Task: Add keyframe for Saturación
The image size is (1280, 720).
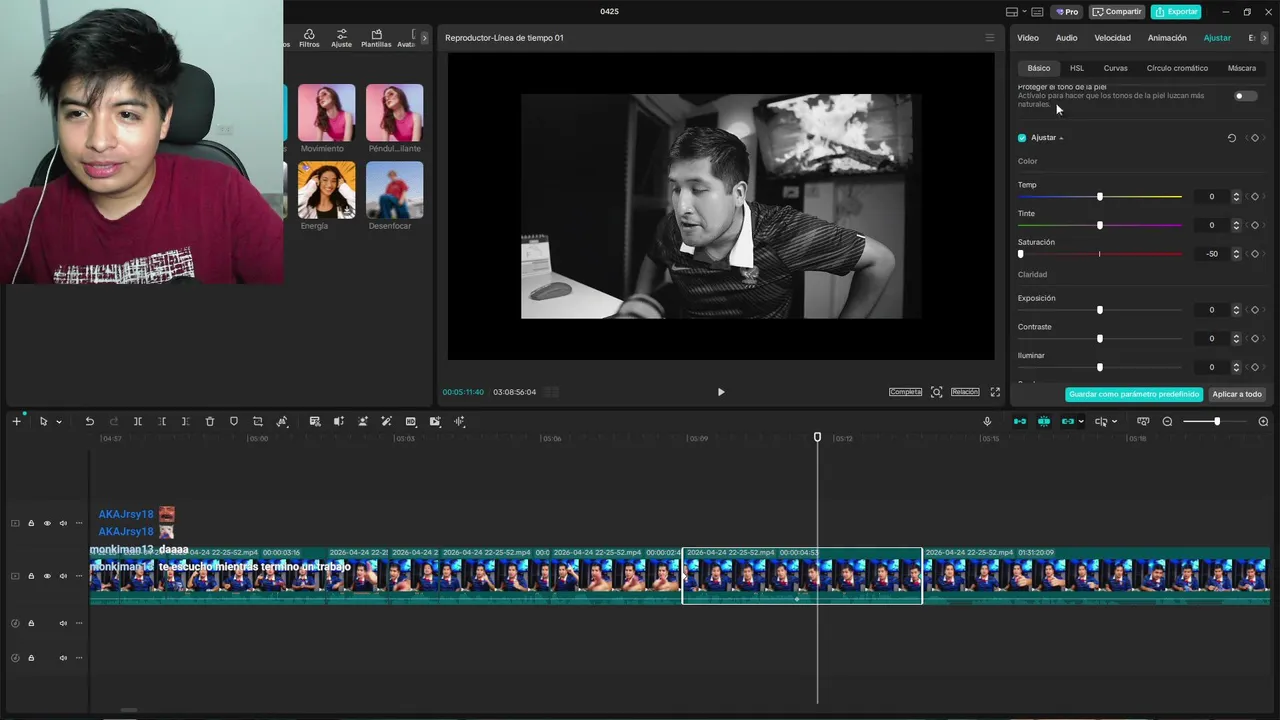Action: point(1255,254)
